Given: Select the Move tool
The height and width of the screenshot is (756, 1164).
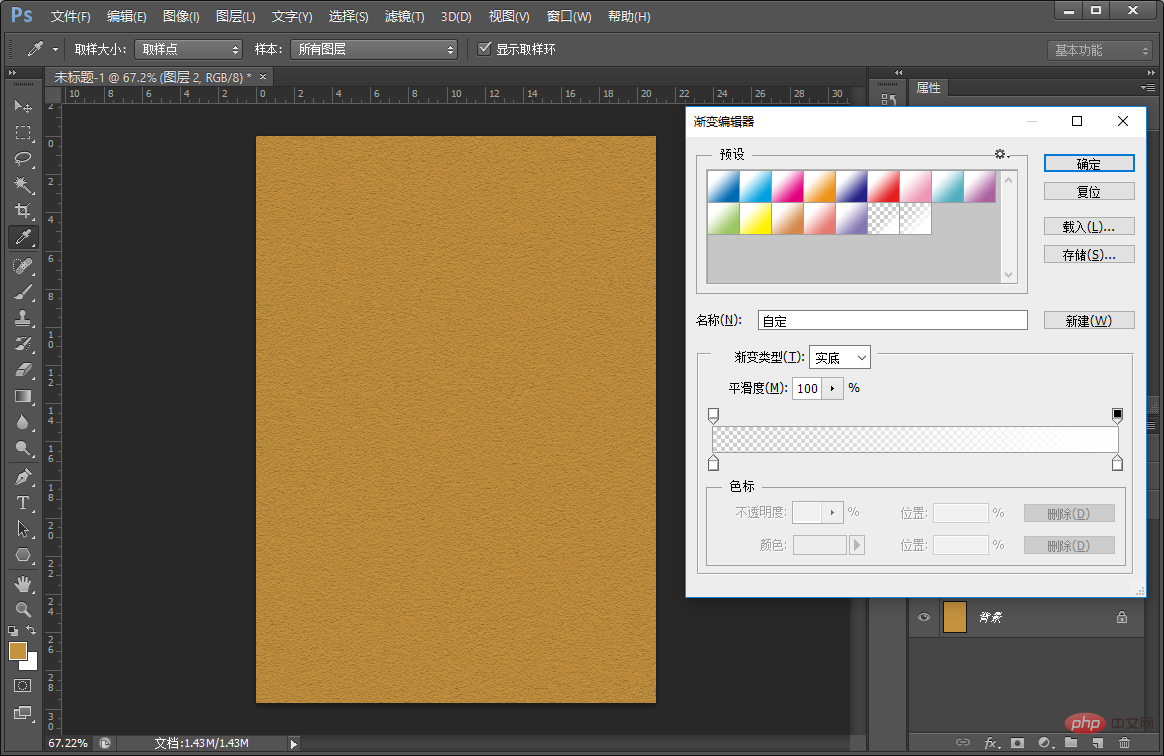Looking at the screenshot, I should (23, 106).
